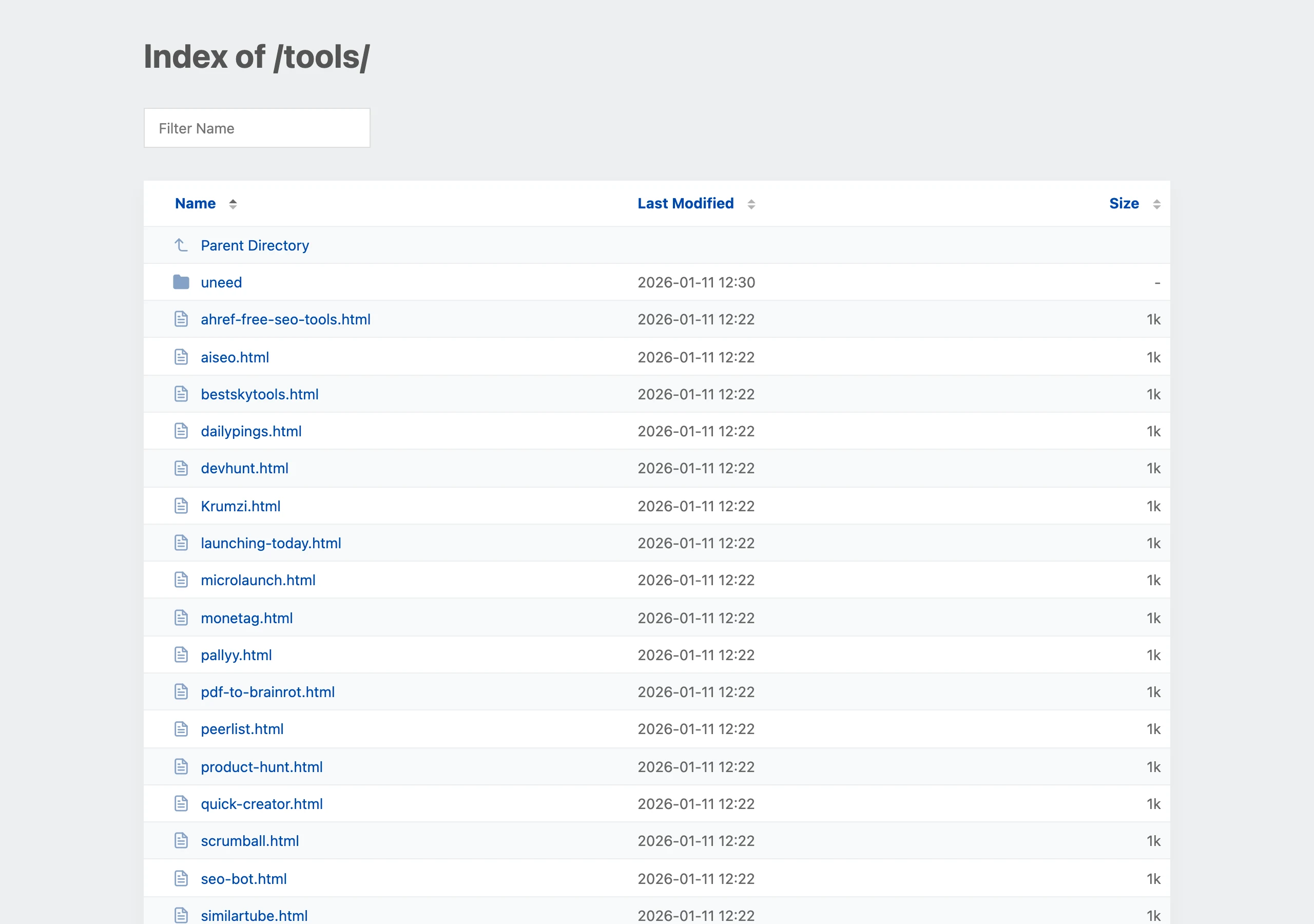This screenshot has height=924, width=1314.
Task: Click the file icon beside aiseo.html
Action: click(181, 357)
